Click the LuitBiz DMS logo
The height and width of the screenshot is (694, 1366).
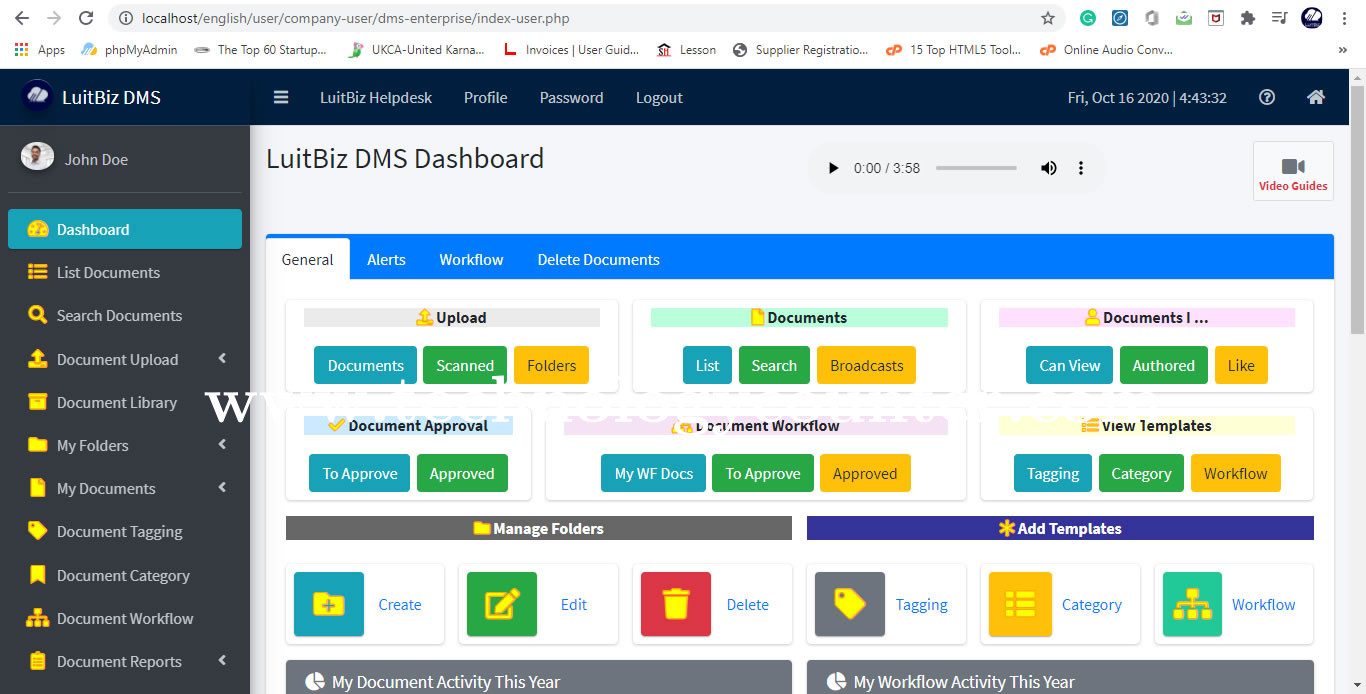38,97
